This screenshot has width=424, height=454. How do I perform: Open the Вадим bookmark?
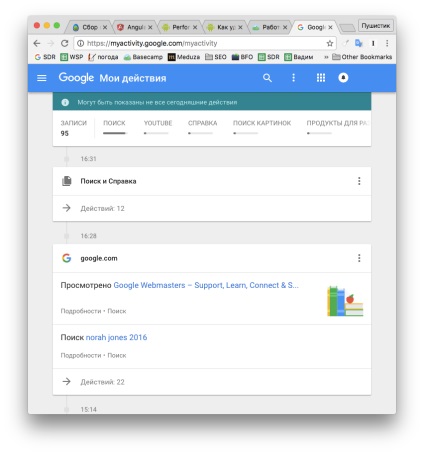coord(299,57)
